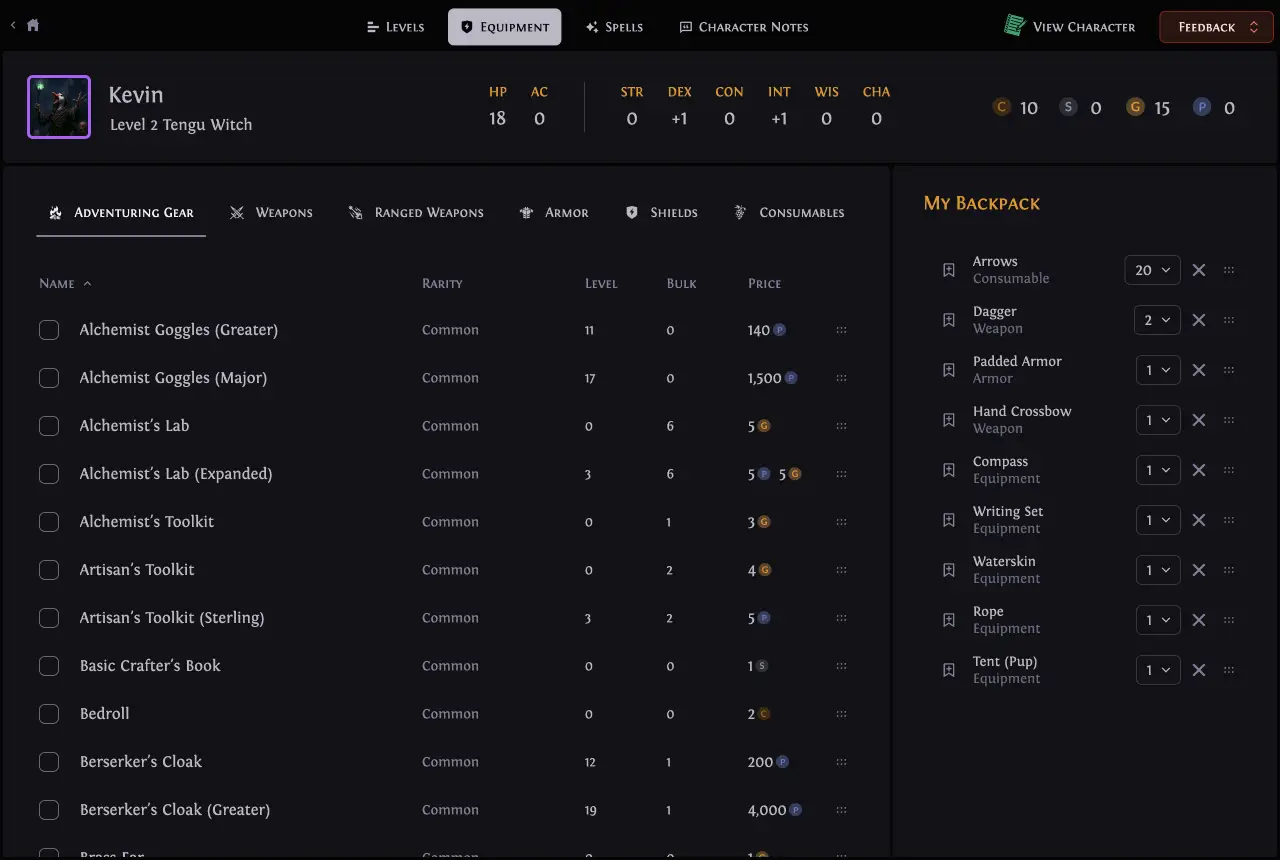This screenshot has height=860, width=1280.
Task: Click the home icon in top bar
Action: tap(33, 26)
